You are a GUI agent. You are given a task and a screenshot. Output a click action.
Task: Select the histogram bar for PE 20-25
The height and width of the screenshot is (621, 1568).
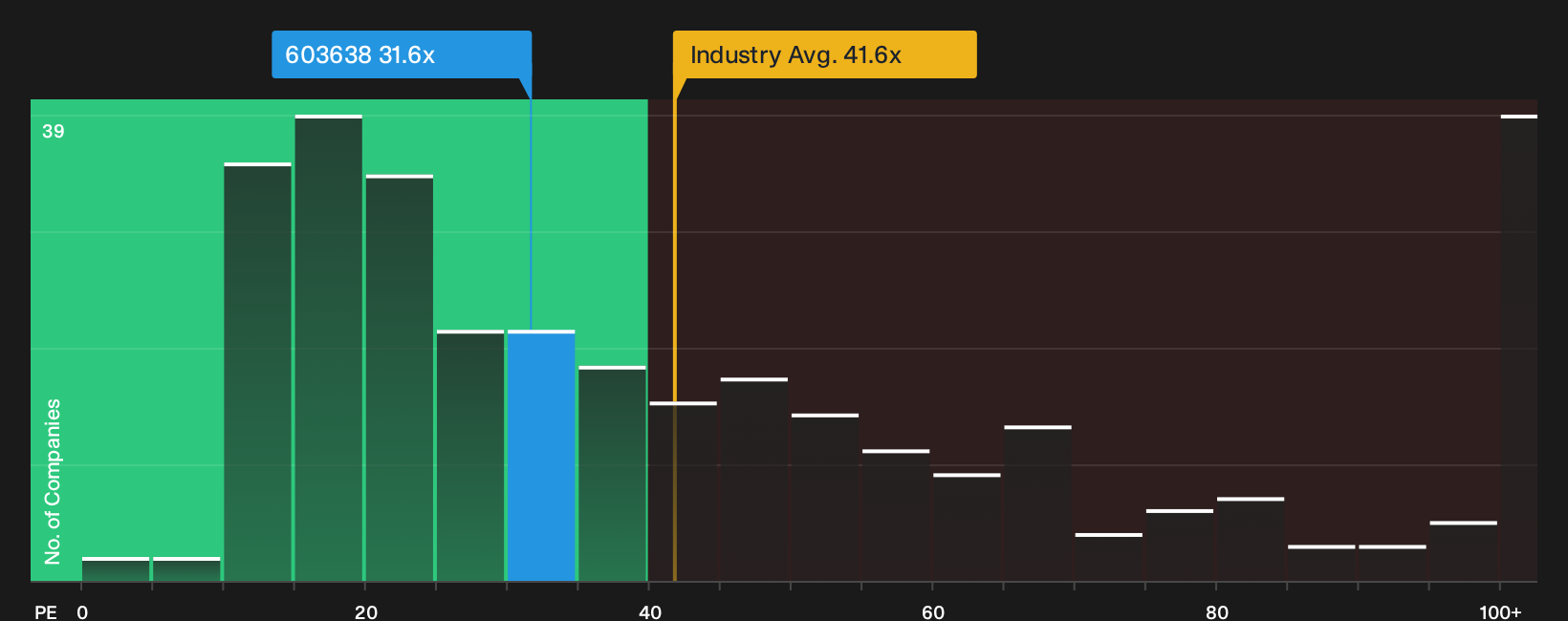click(x=400, y=378)
